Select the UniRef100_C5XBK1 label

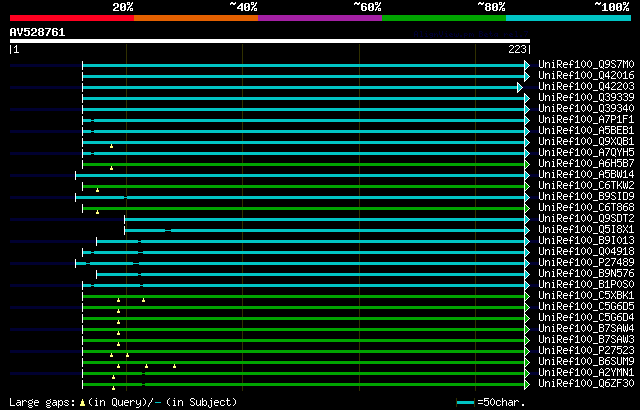click(x=586, y=296)
